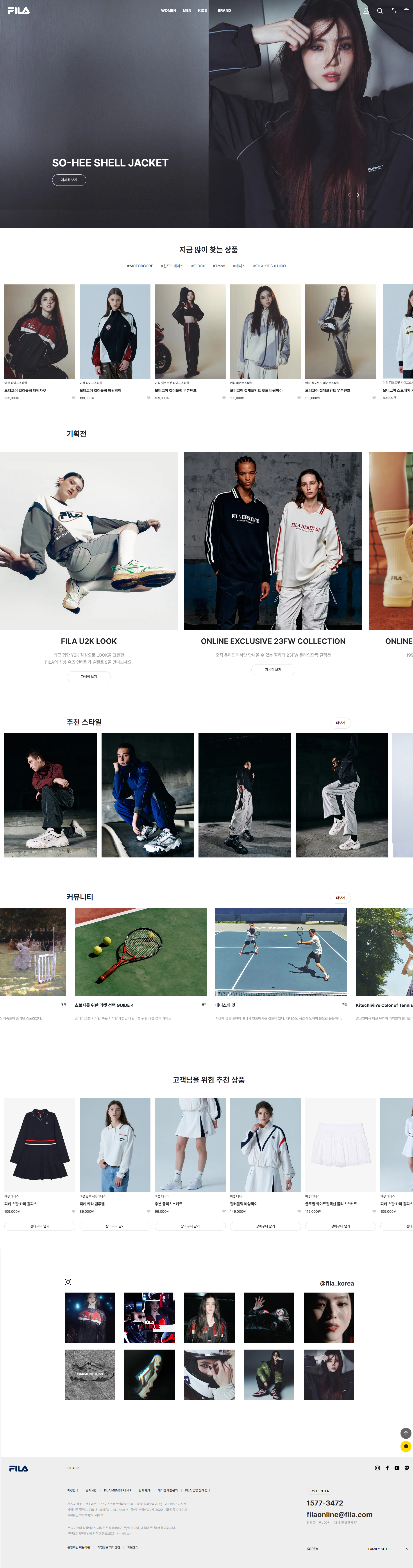Like the first Motorcore jacket heart

73,398
